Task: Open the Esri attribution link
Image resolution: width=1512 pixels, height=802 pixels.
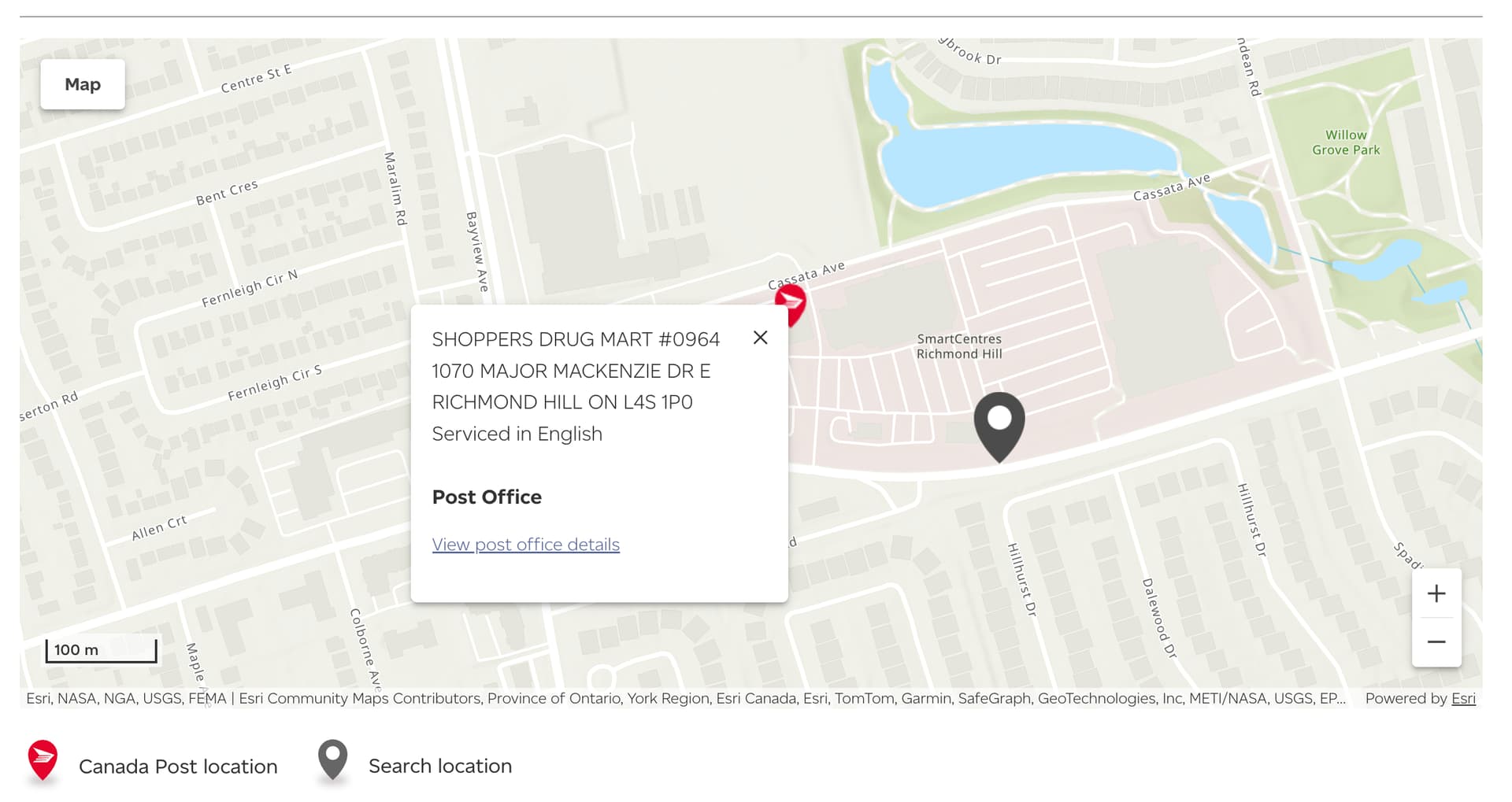Action: click(1463, 698)
